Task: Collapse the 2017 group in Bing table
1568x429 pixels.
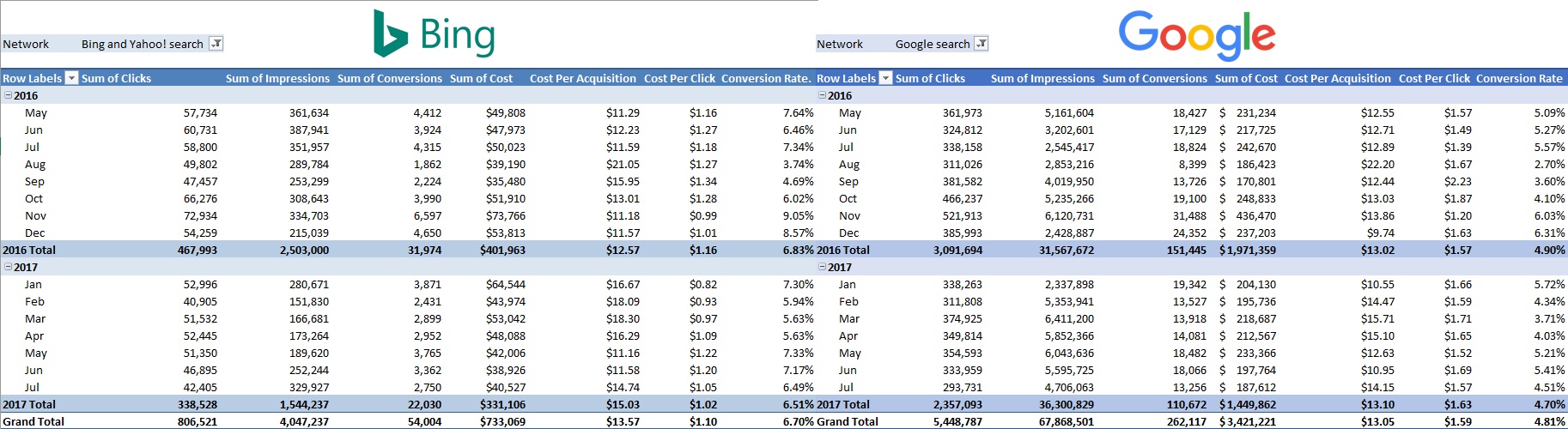Action: click(x=9, y=267)
